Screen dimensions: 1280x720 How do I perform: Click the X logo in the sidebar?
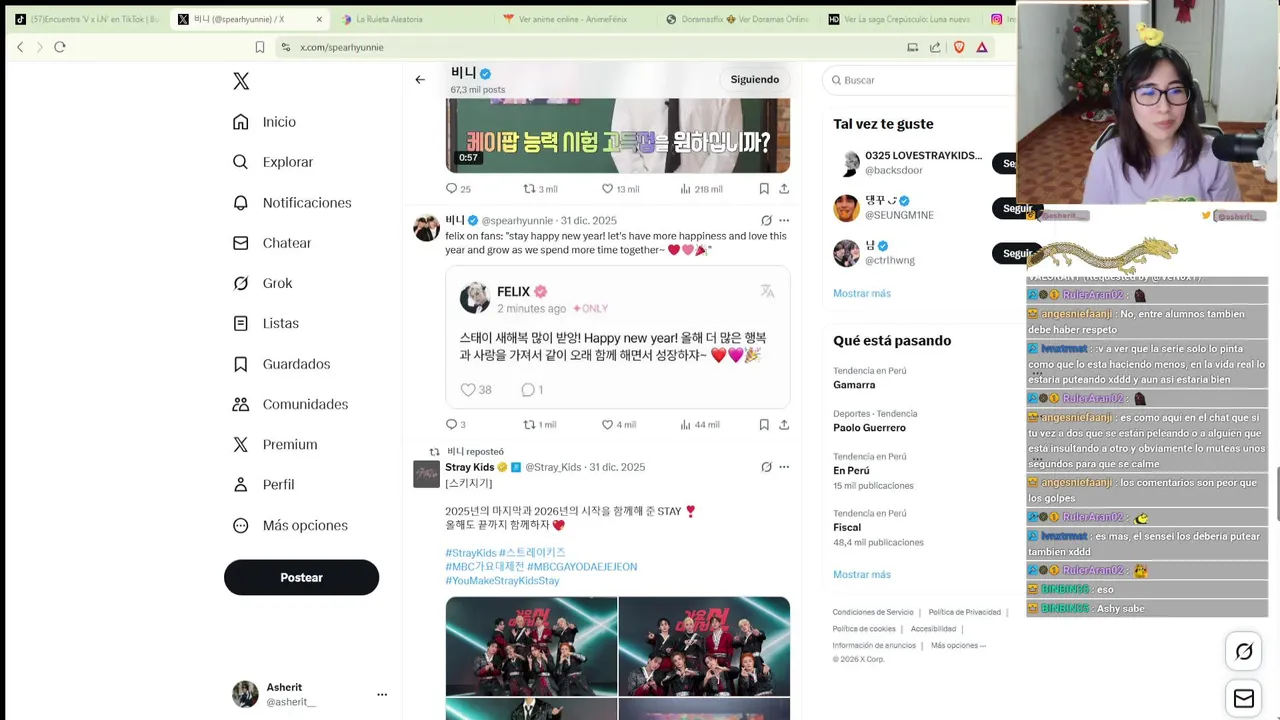tap(241, 81)
